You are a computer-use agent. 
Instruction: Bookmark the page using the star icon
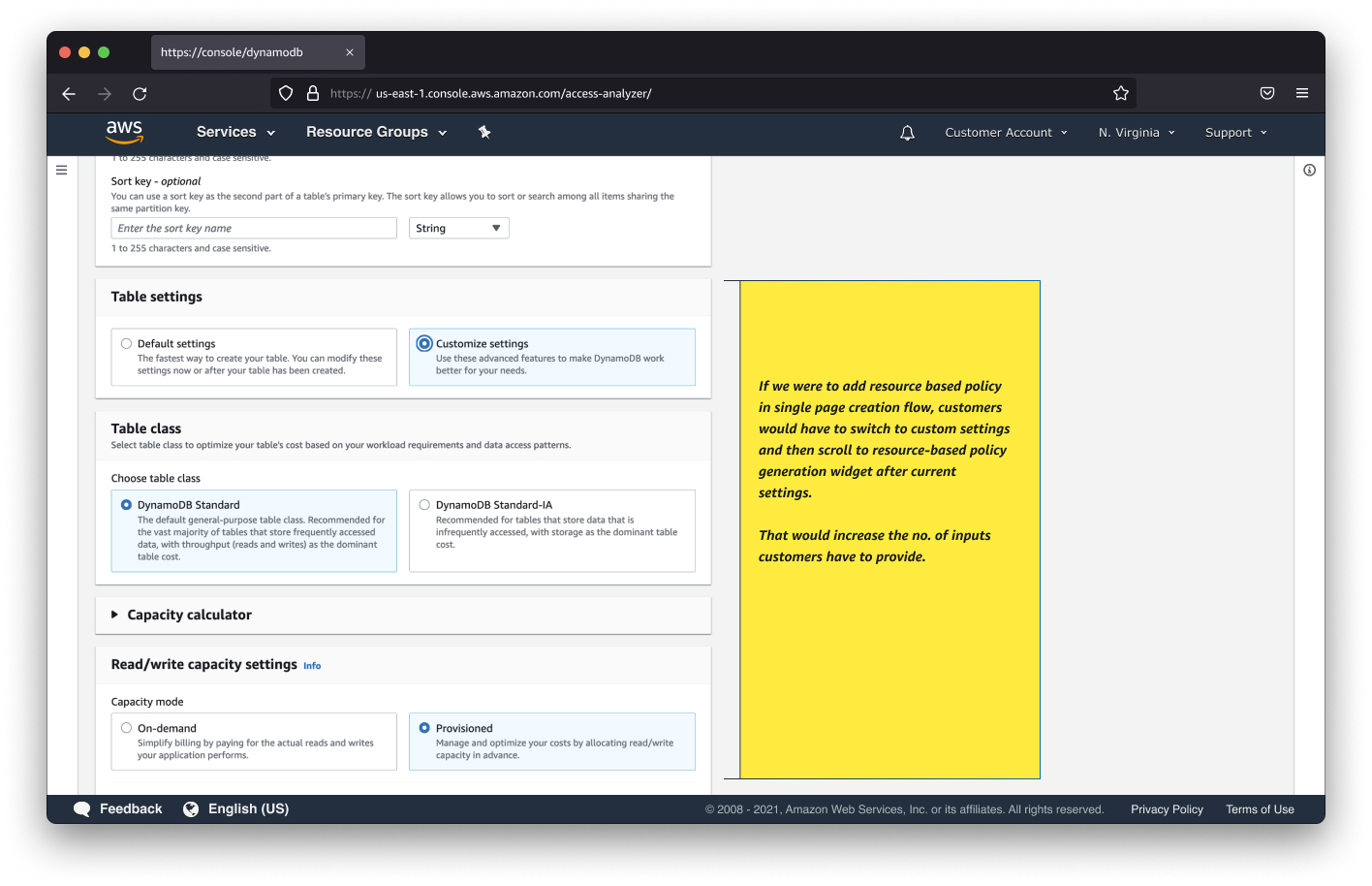pyautogui.click(x=1121, y=93)
